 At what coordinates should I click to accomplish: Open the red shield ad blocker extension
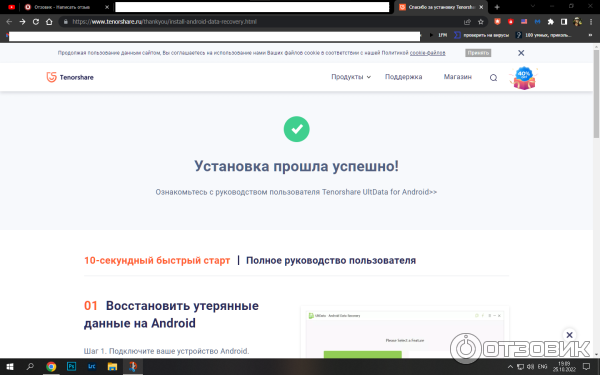(x=510, y=22)
